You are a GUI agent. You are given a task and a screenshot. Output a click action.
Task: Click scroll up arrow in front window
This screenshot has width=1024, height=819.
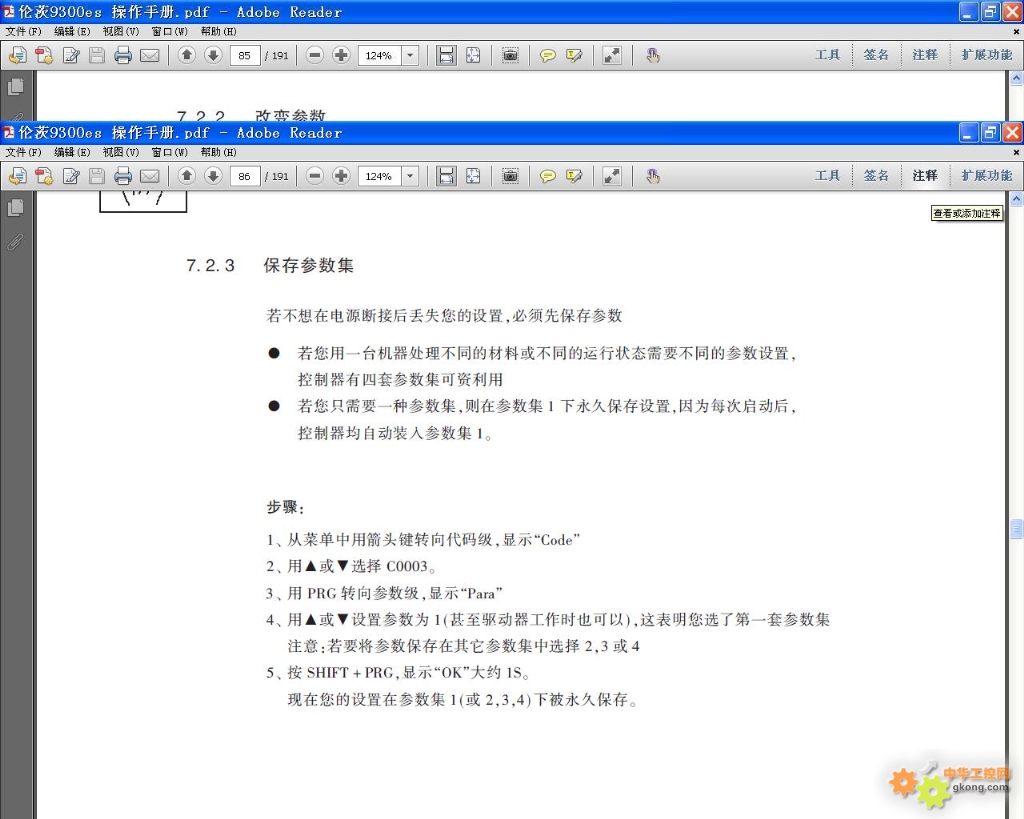1016,199
